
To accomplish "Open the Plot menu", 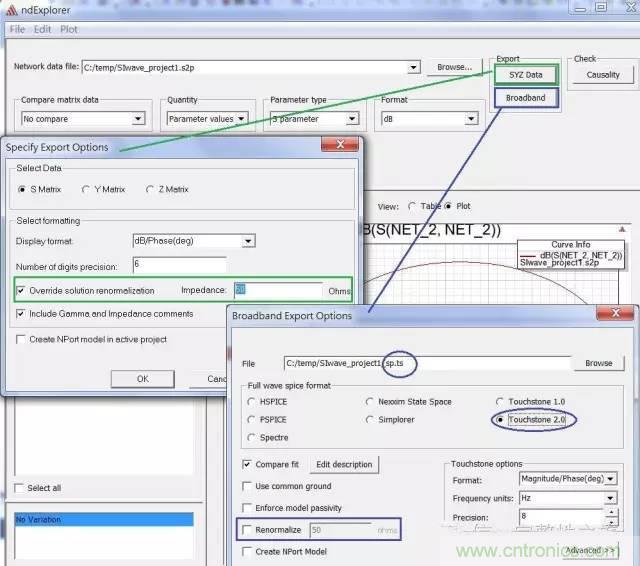I will coord(69,29).
